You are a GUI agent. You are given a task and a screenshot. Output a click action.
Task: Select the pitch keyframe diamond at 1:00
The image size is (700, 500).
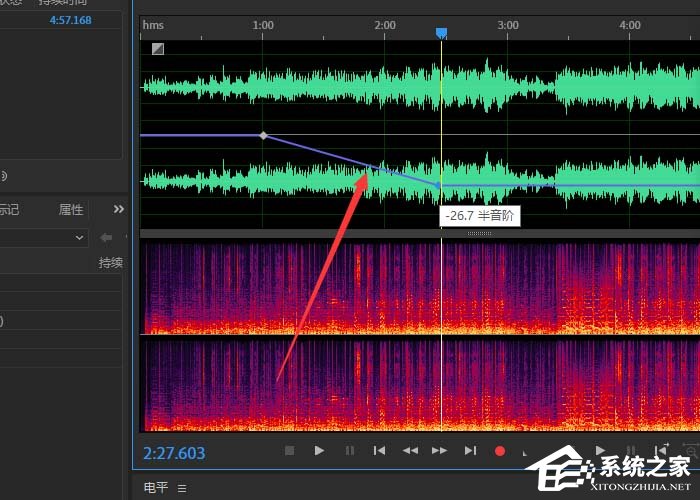point(263,135)
